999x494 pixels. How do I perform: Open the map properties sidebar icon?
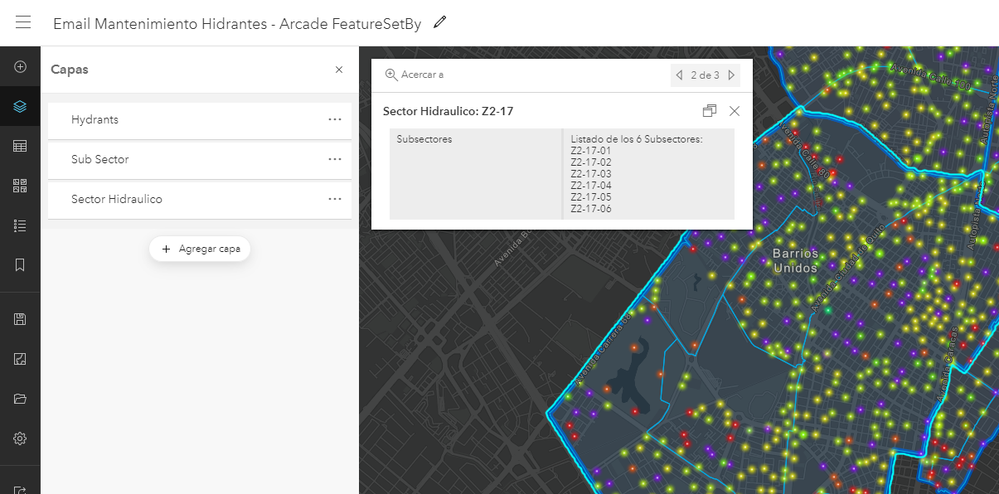(20, 359)
